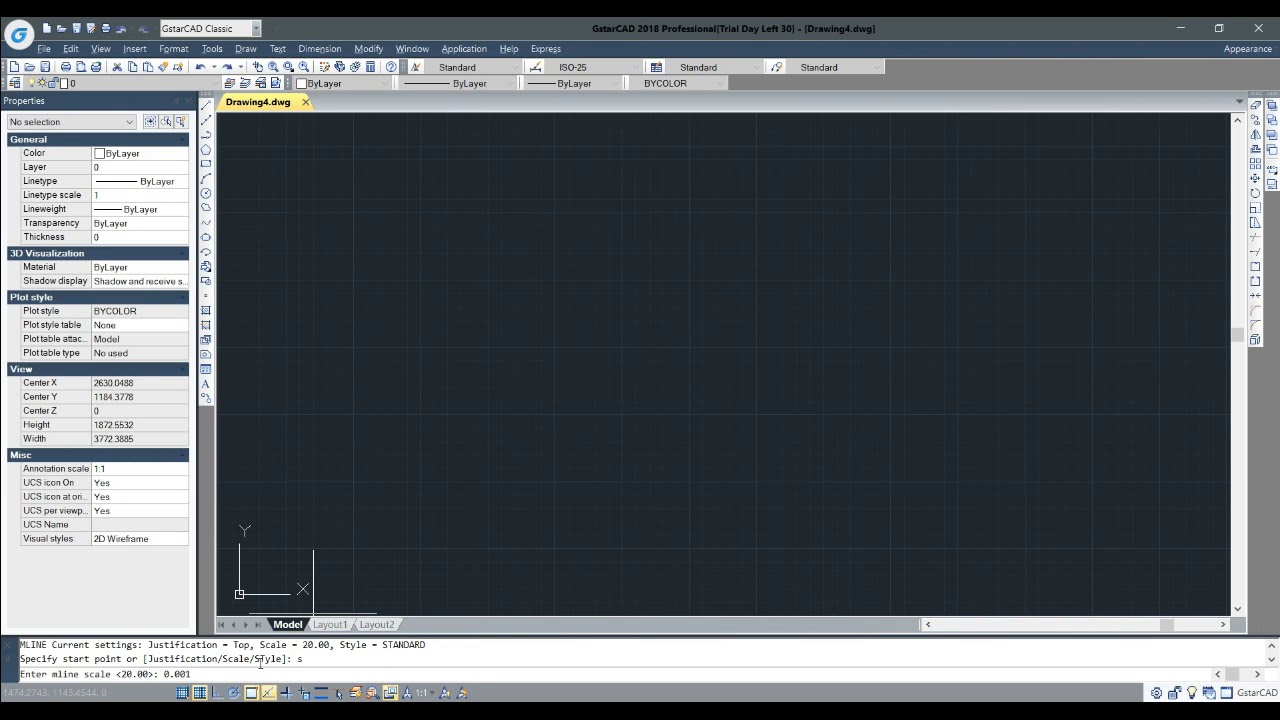Toggle Object Snap Tracking in status bar

point(269,693)
